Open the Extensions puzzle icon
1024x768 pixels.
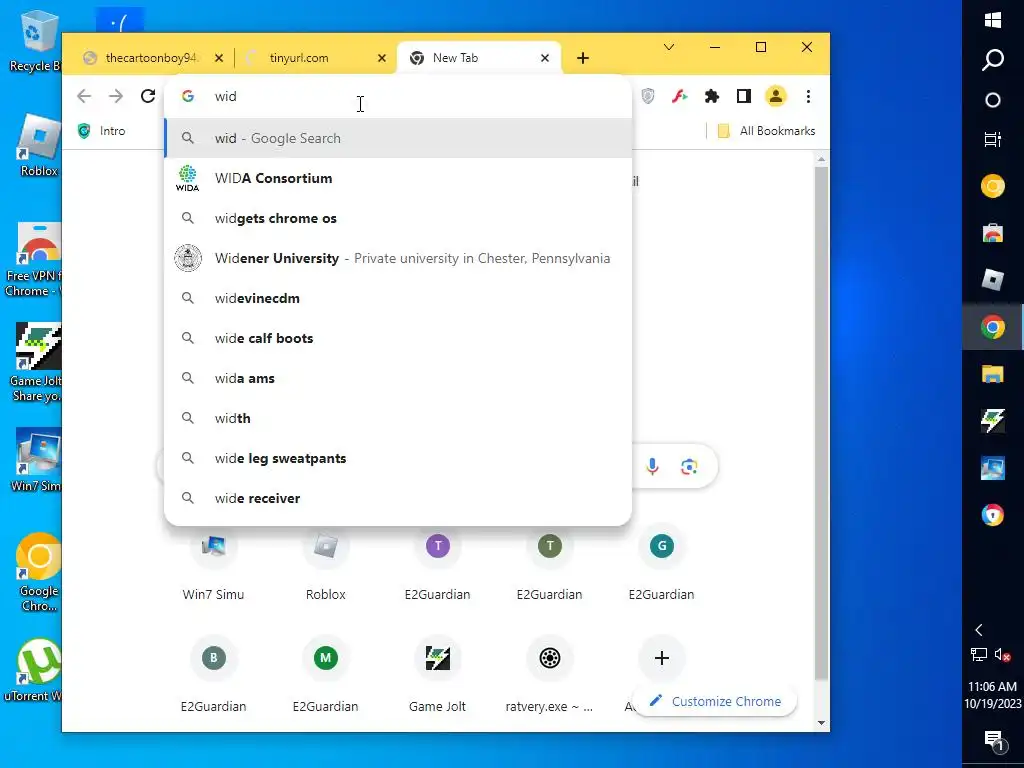[712, 96]
